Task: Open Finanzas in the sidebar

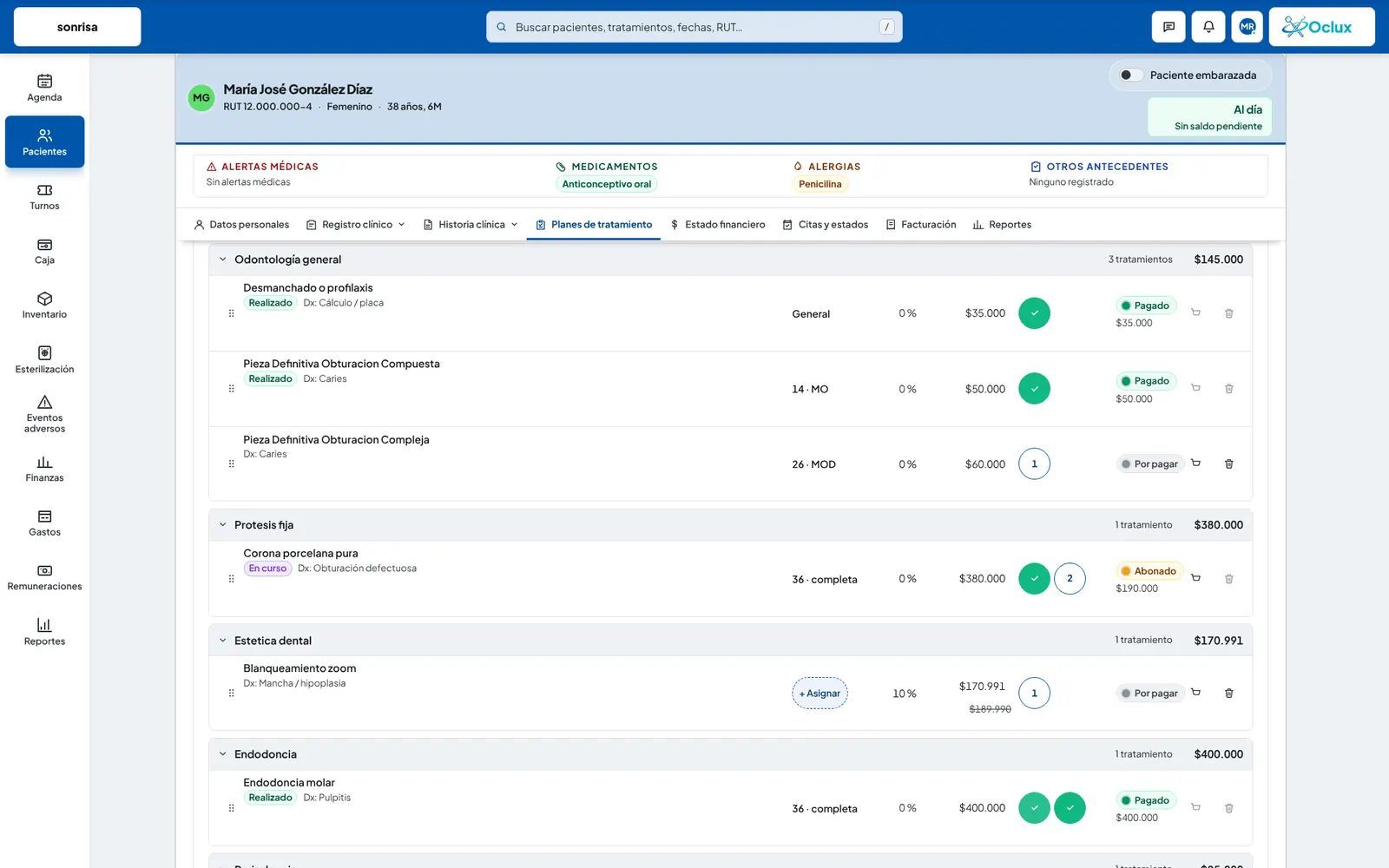Action: click(x=44, y=469)
